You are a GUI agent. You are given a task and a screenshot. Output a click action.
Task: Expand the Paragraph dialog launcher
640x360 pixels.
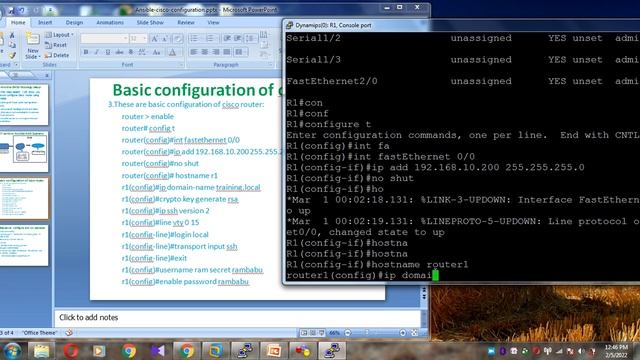[x=271, y=65]
